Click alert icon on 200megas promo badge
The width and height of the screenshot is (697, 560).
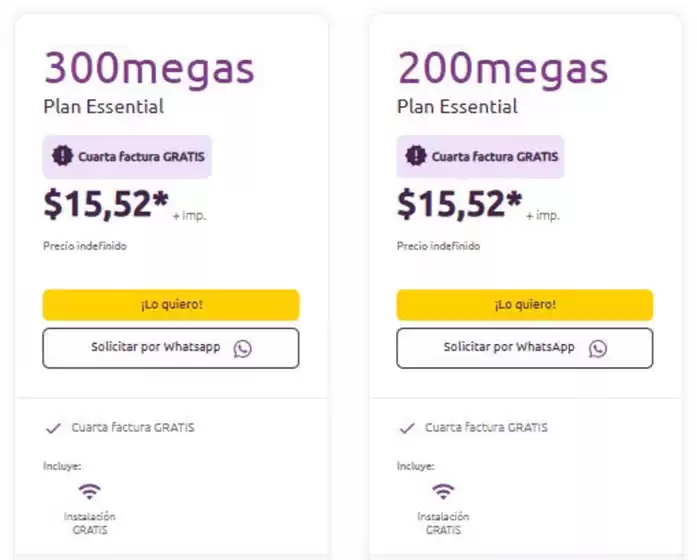(416, 156)
